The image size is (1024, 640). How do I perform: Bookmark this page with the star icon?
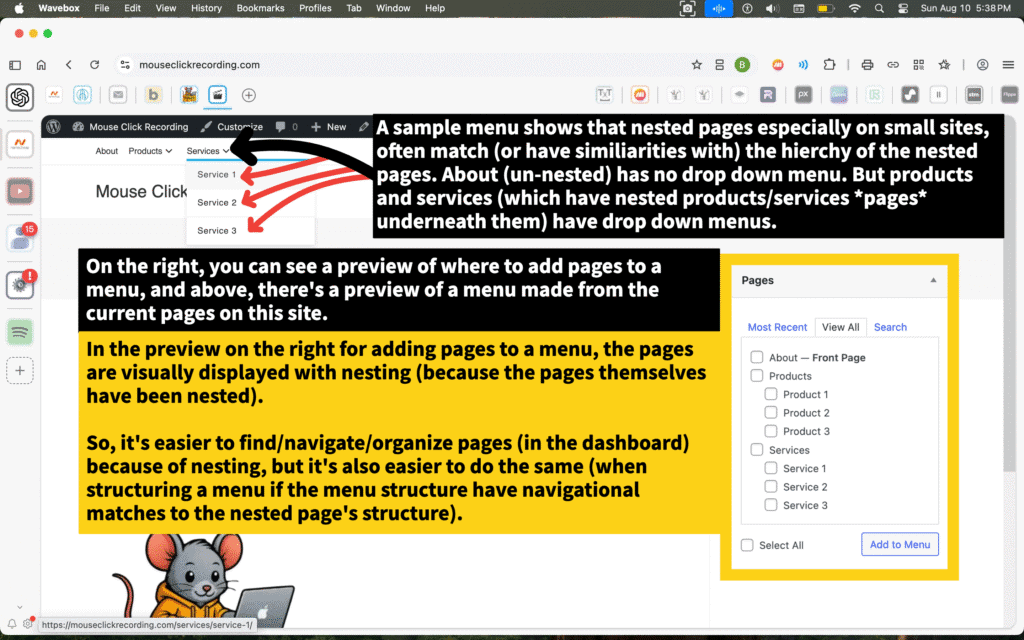click(x=696, y=65)
